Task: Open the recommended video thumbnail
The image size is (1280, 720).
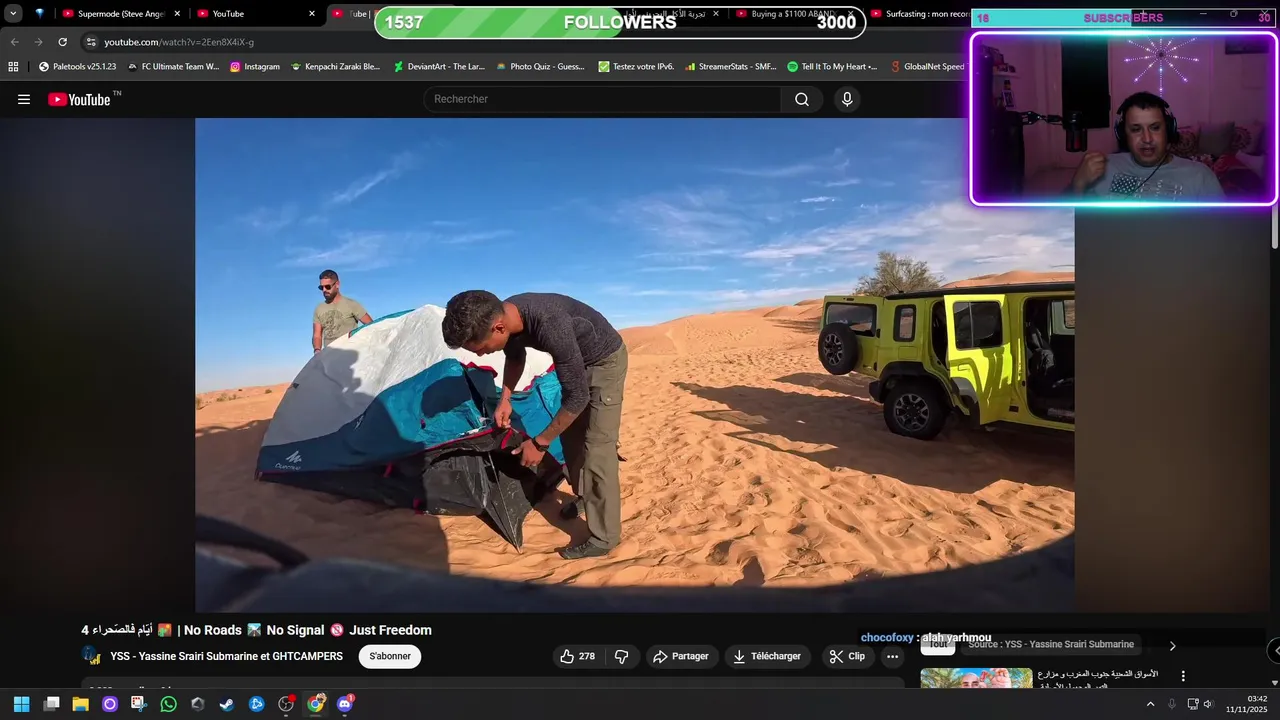Action: [976, 679]
